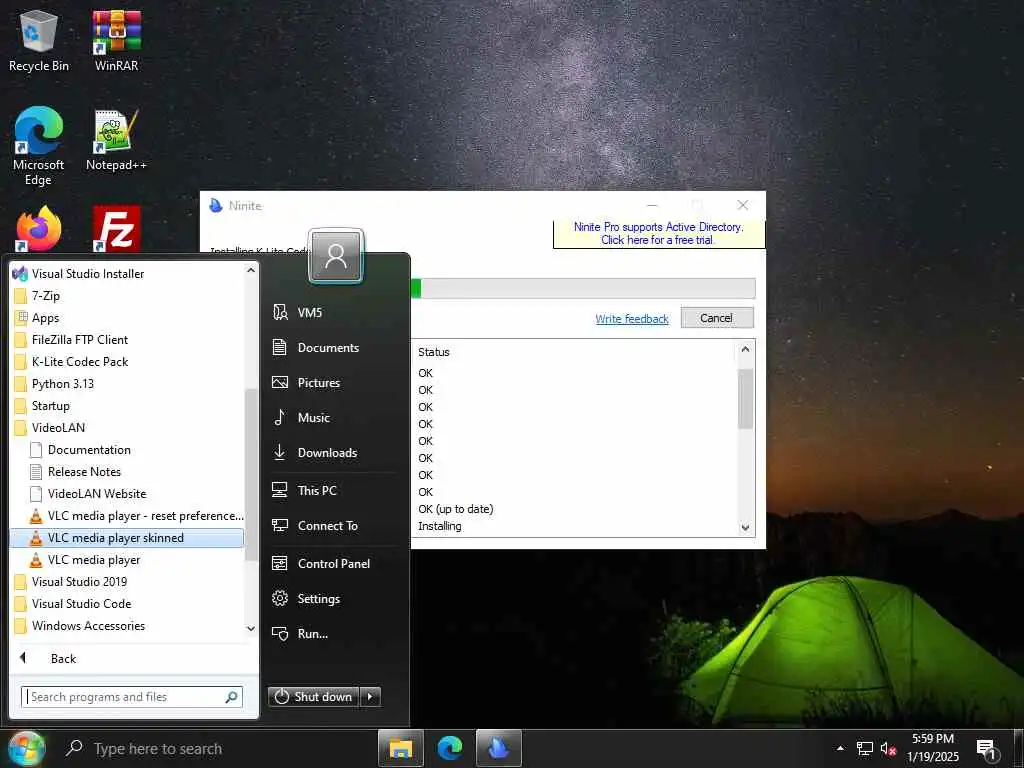Click the Windows Start orb

[x=26, y=748]
